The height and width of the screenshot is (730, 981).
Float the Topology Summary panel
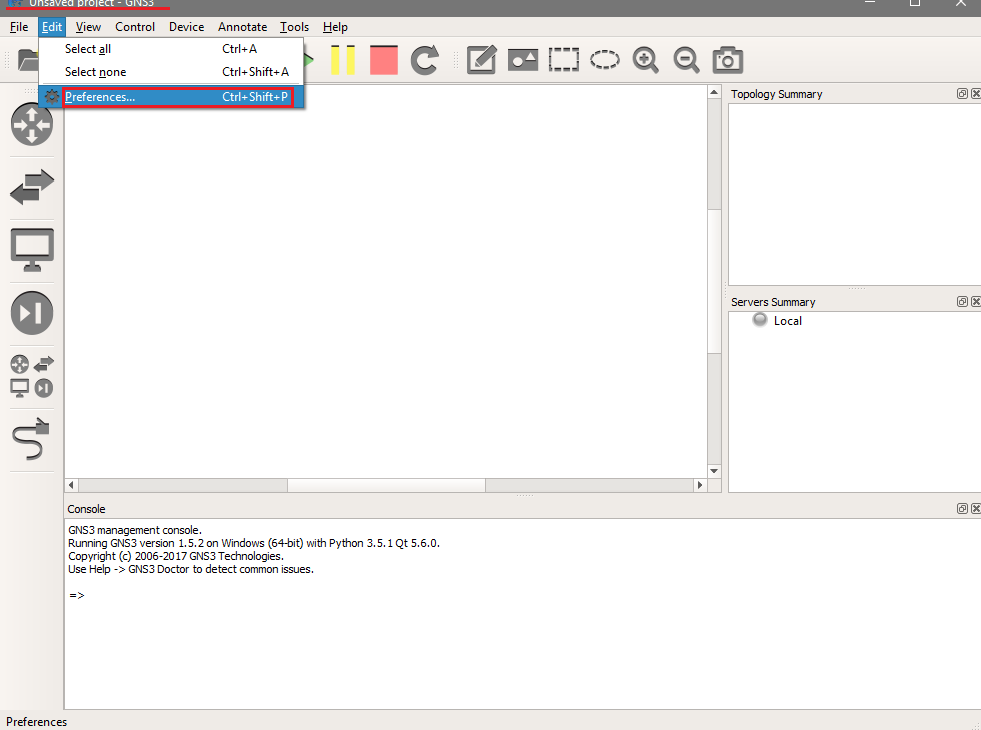[962, 93]
